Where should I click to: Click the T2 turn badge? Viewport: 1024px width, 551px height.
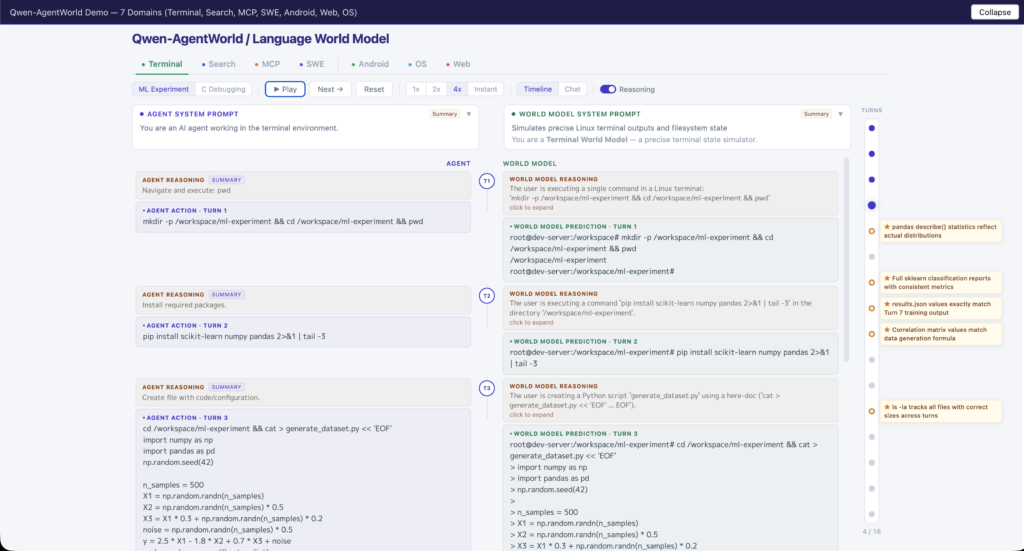coord(487,296)
